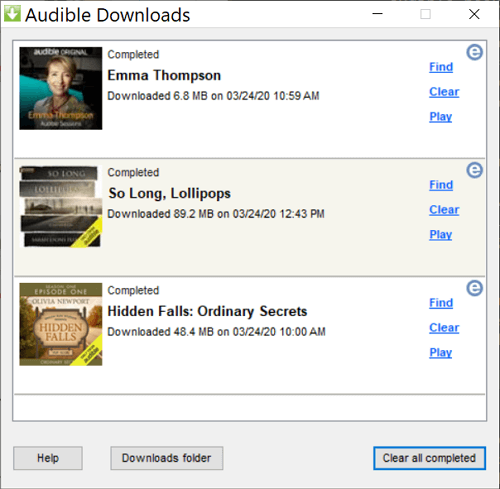Viewport: 500px width, 489px height.
Task: Click the info icon for So Long, Lollipops
Action: pos(474,170)
